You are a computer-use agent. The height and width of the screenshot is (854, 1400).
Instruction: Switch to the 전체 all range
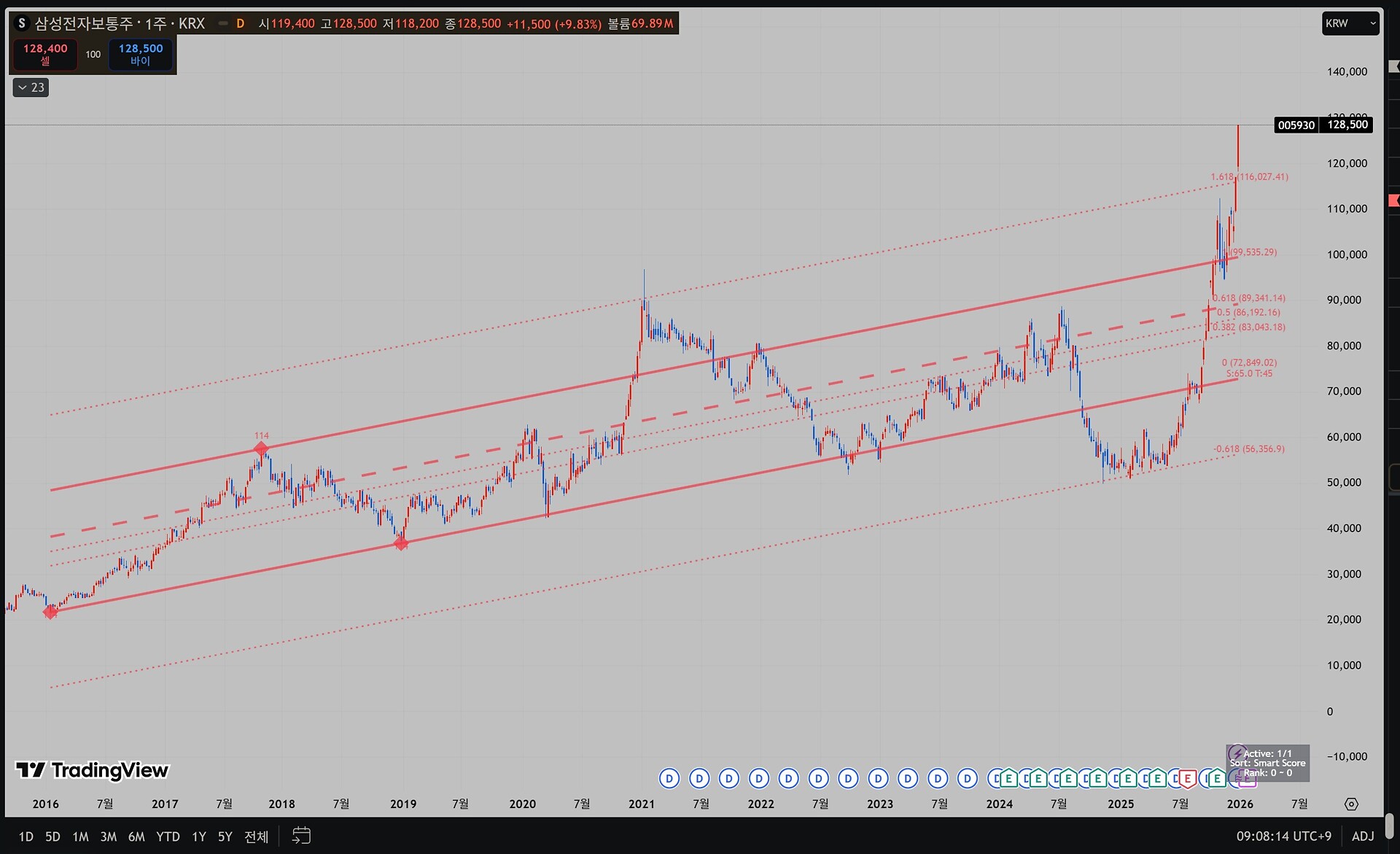coord(256,836)
